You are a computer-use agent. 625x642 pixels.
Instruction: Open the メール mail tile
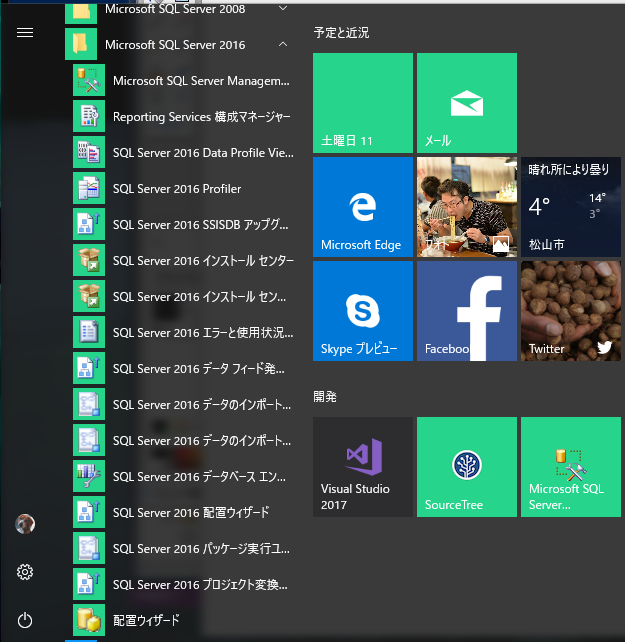(x=467, y=103)
